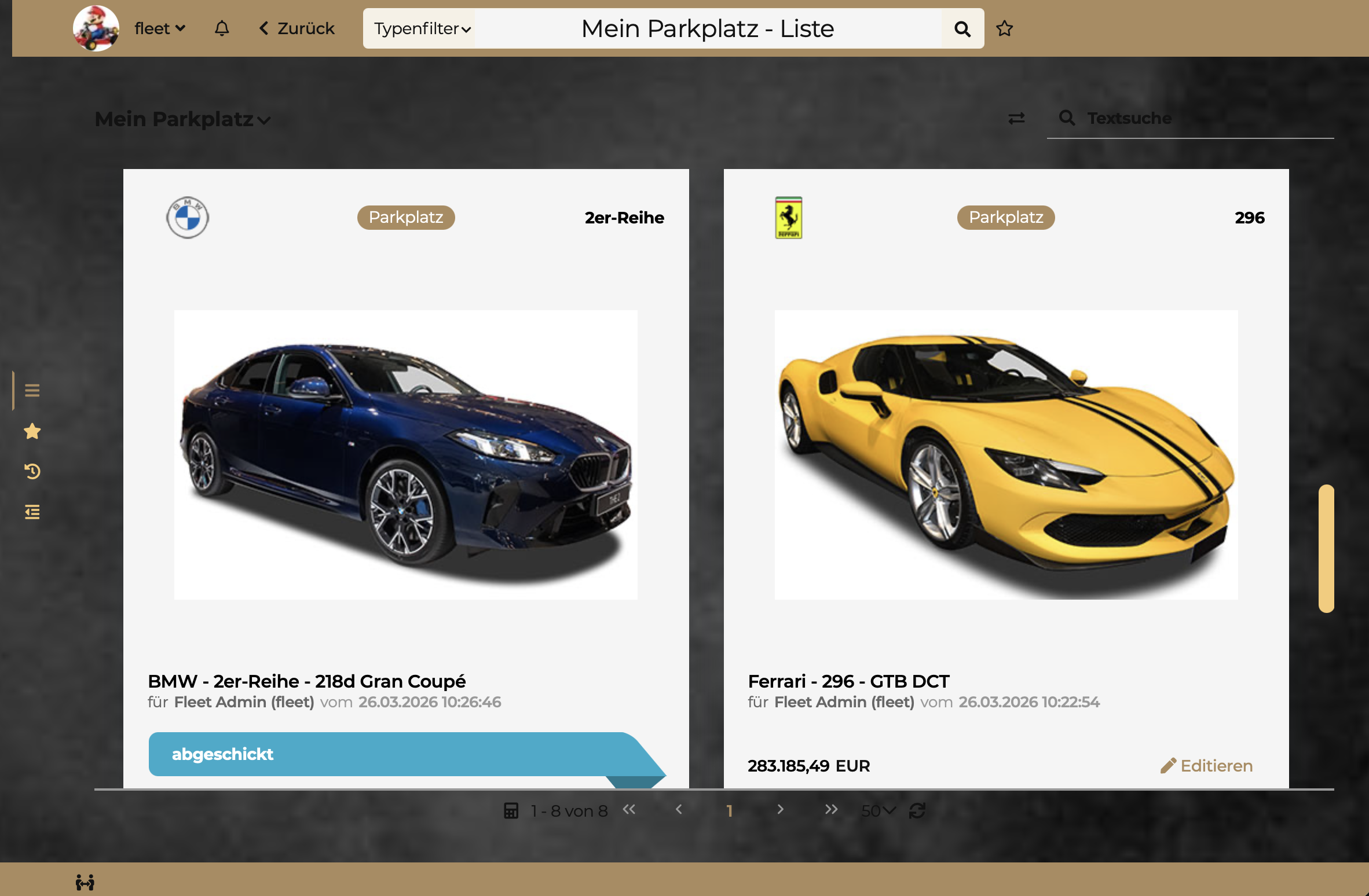
Task: Click pencil icon beside Editieren
Action: coord(1168,766)
